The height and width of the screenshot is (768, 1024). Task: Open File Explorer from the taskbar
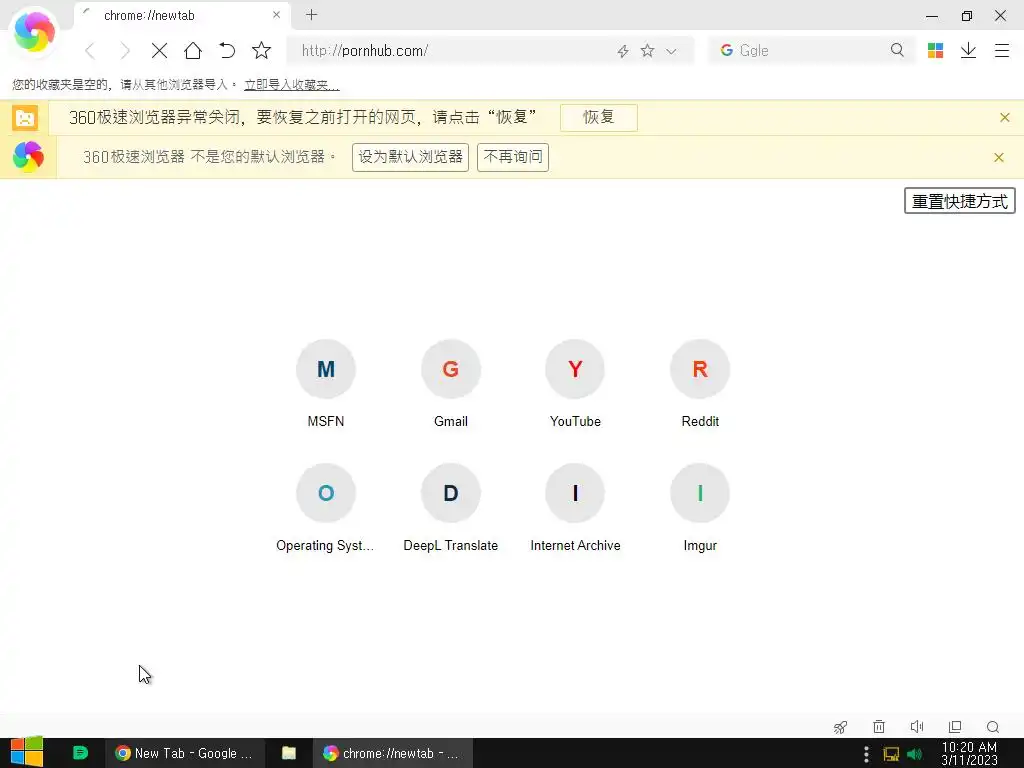pos(289,753)
